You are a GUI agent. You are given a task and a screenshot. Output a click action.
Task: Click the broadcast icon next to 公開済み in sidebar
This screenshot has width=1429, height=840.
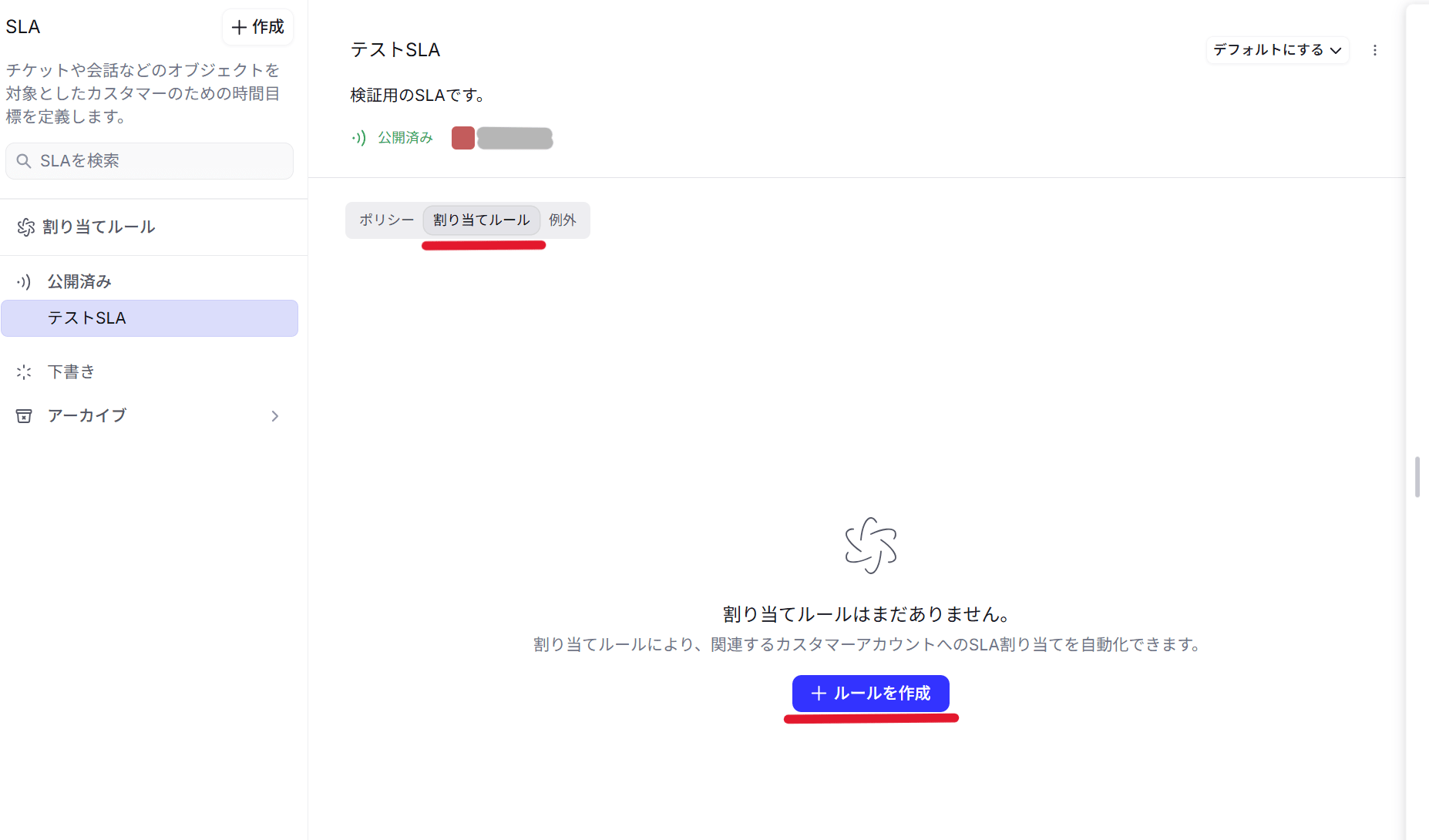24,281
